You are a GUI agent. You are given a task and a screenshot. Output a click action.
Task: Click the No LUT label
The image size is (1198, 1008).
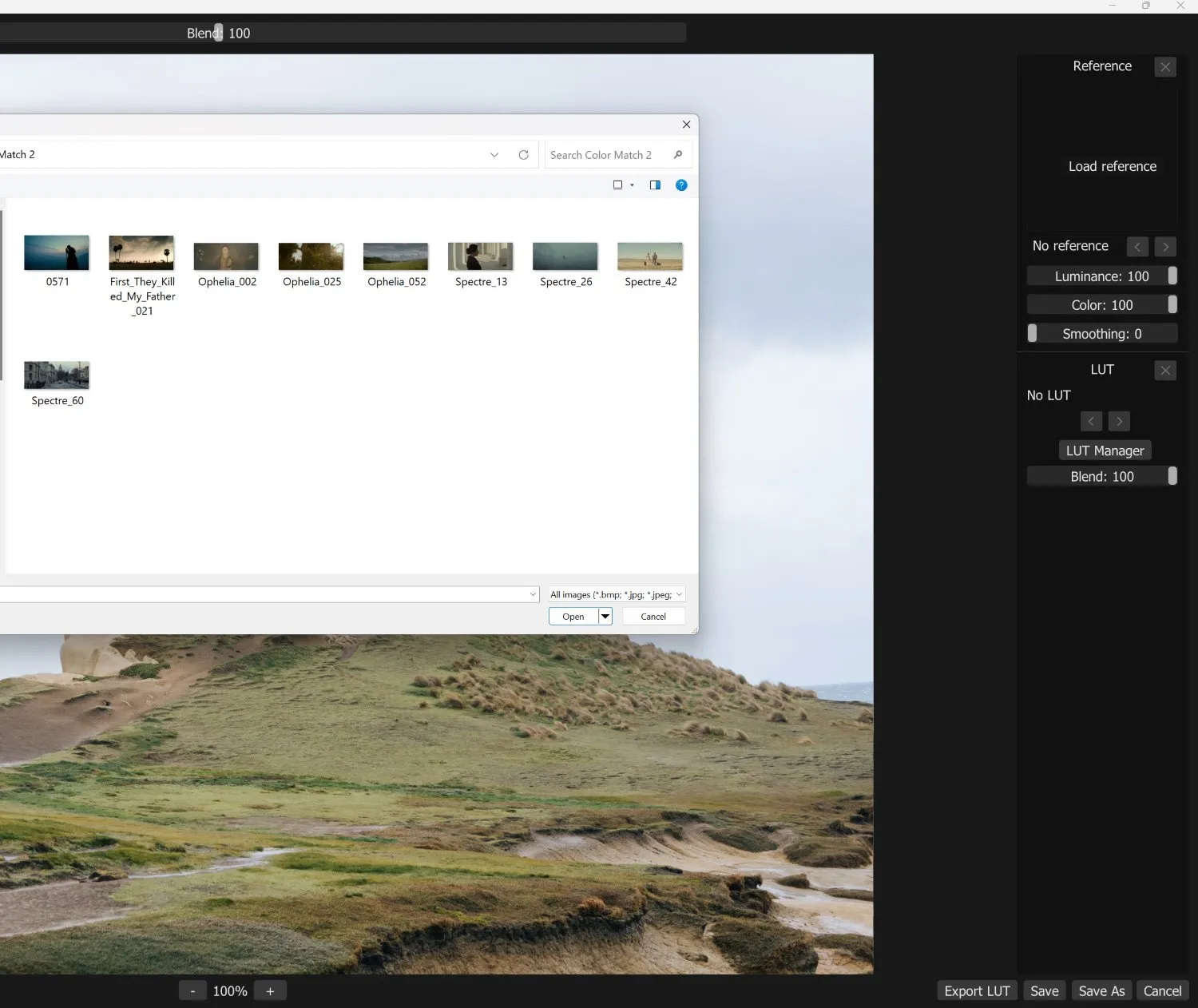1048,395
